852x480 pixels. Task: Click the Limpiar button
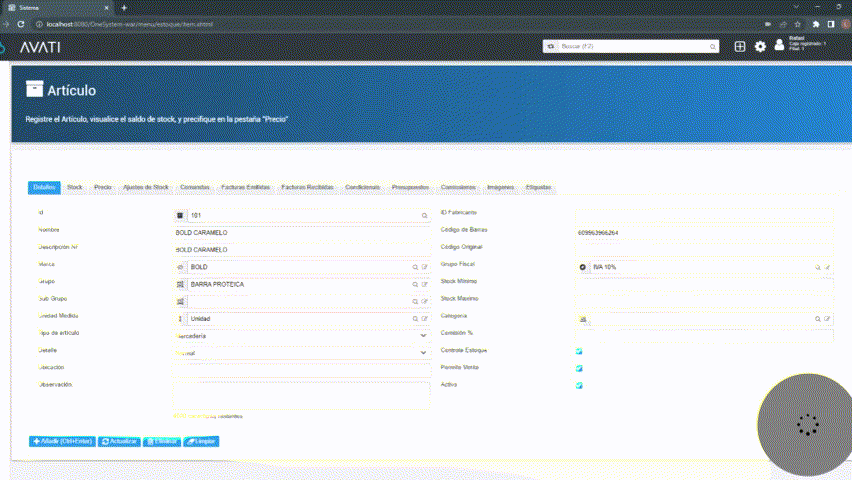(x=201, y=441)
